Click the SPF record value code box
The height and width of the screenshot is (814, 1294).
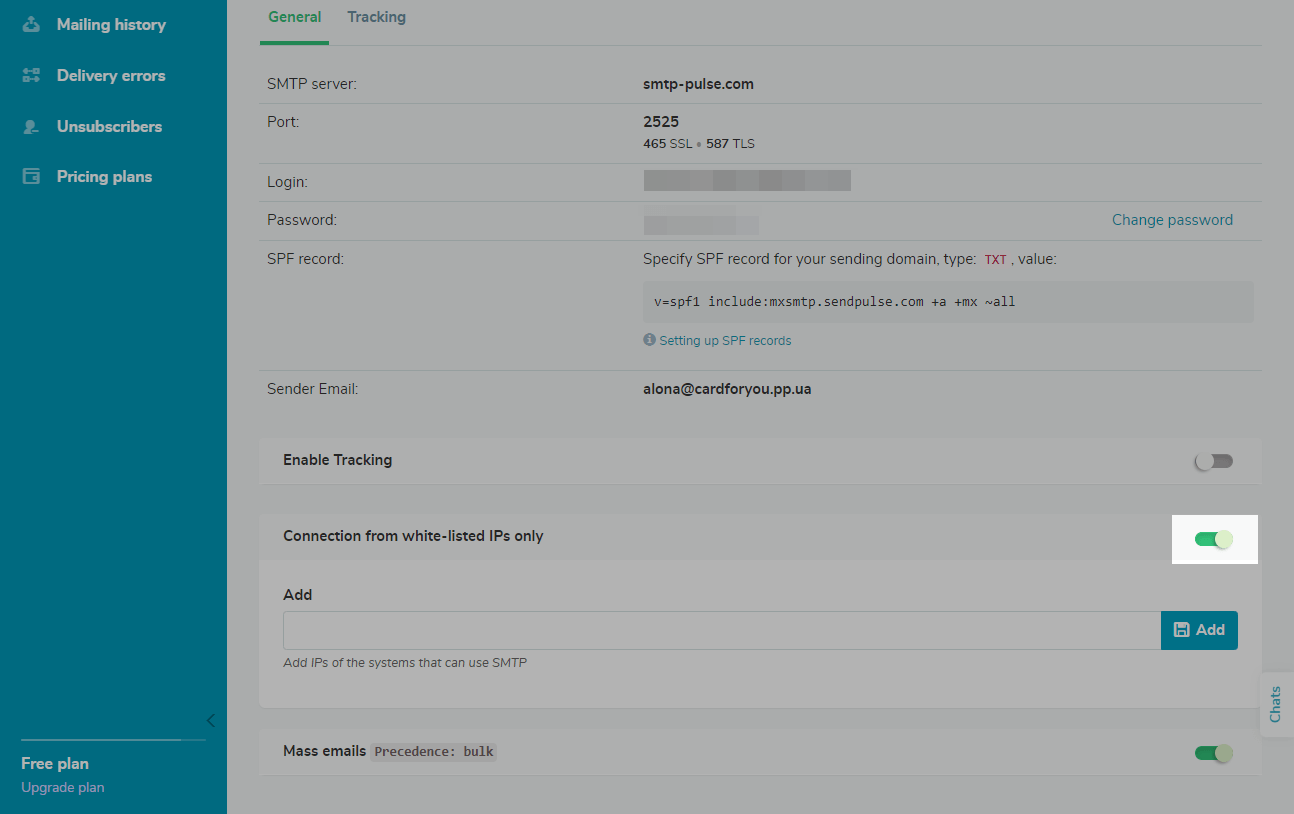point(947,301)
